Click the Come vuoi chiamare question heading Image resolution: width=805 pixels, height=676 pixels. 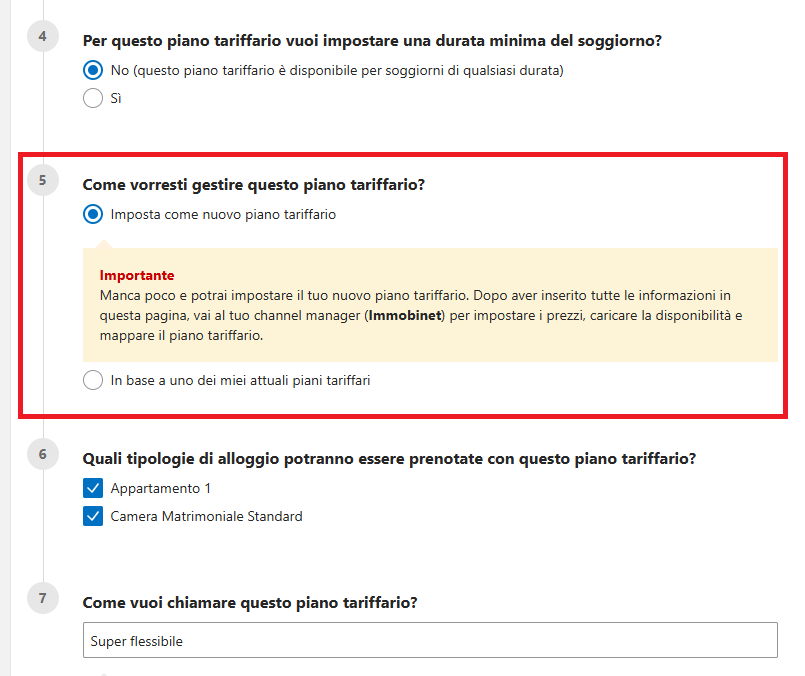[250, 603]
